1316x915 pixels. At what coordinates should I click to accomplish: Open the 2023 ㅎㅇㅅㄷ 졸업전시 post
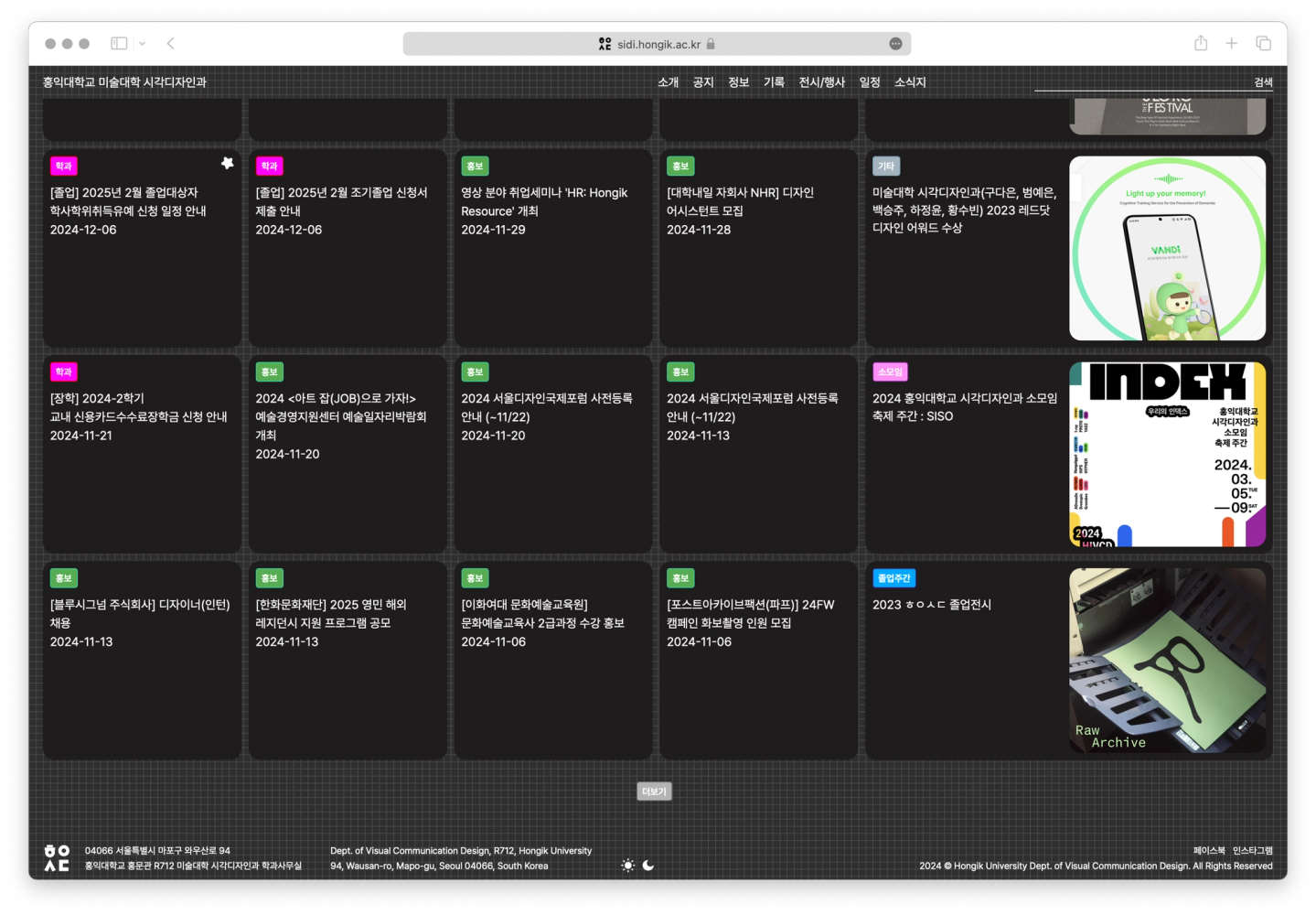(x=932, y=605)
